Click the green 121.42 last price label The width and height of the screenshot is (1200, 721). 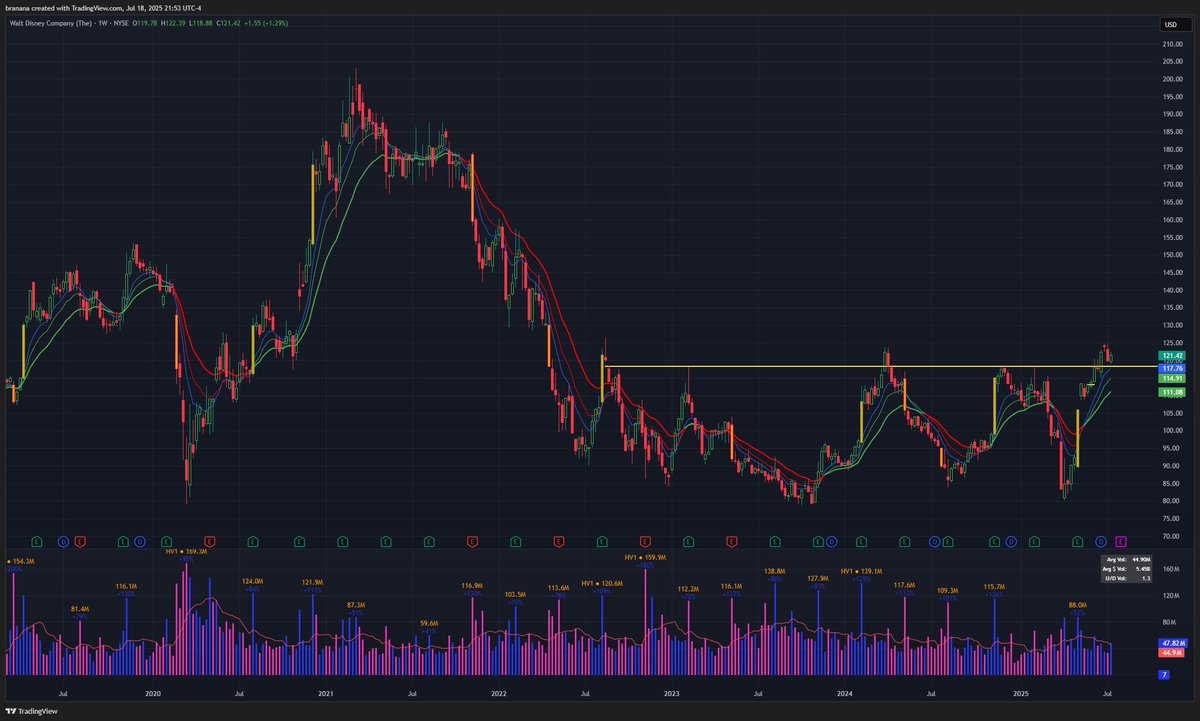click(1173, 356)
